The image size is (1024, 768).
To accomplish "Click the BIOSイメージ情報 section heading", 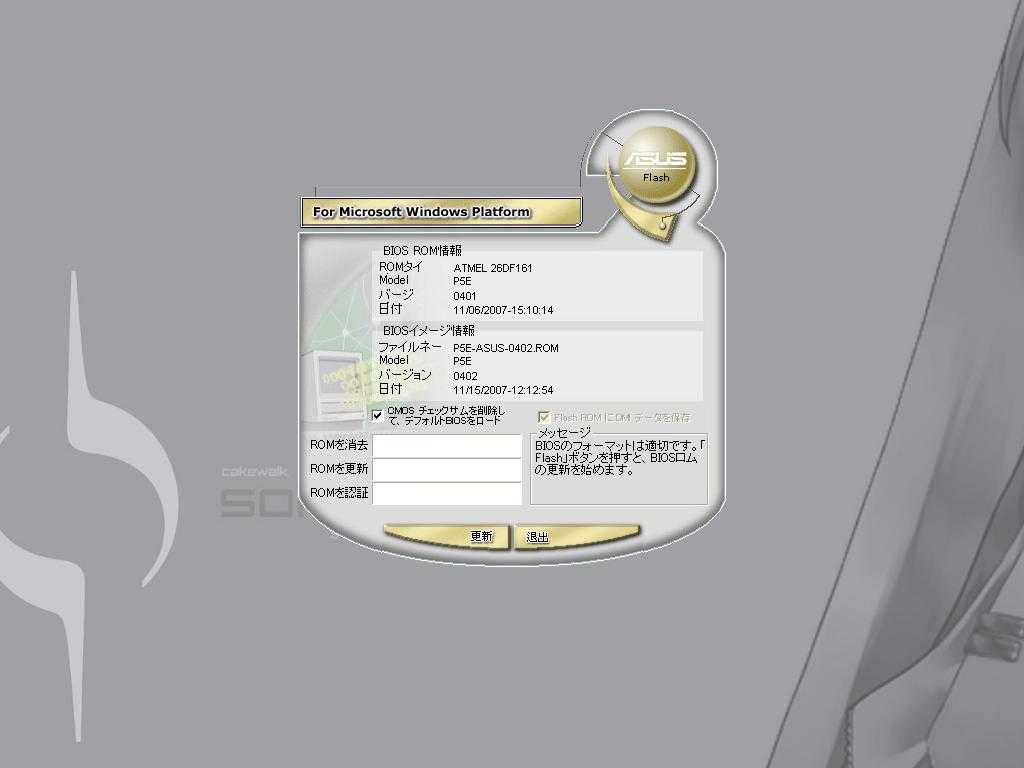I will pos(428,330).
